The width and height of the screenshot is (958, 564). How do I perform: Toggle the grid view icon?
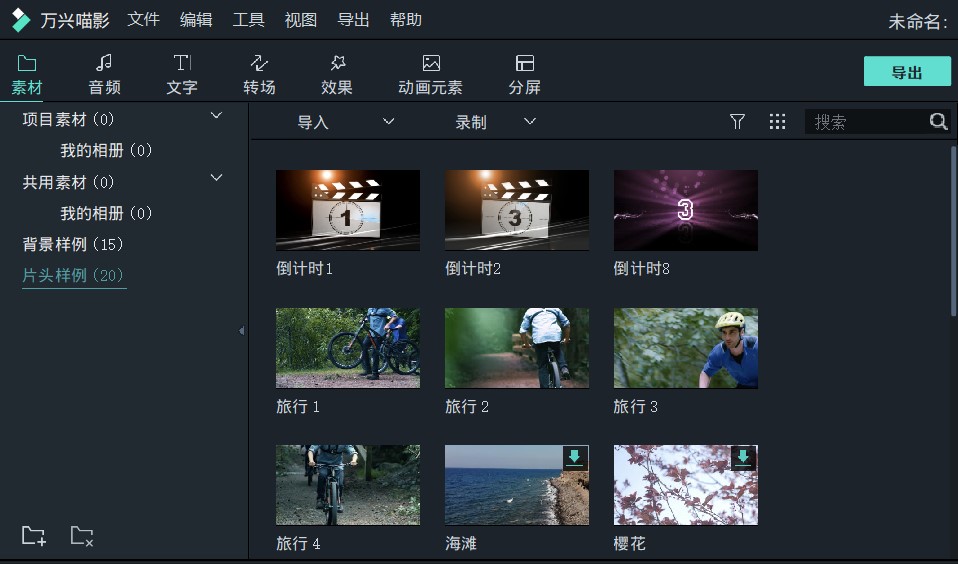(x=777, y=122)
